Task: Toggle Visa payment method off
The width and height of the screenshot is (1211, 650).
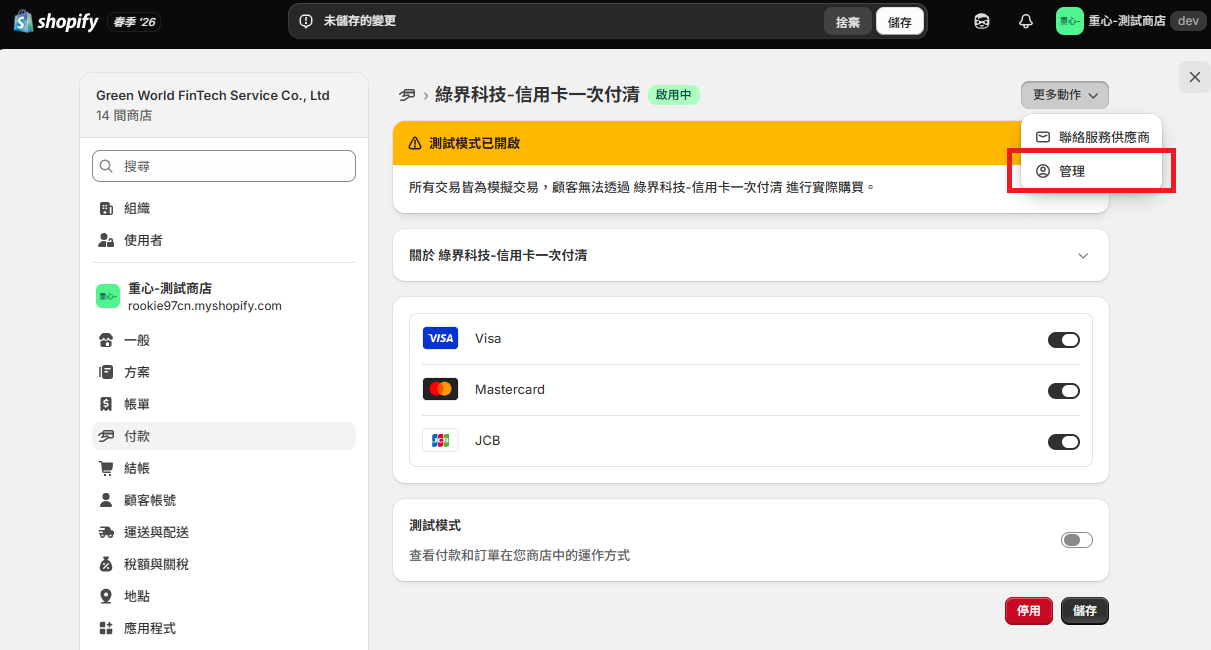Action: (x=1064, y=340)
